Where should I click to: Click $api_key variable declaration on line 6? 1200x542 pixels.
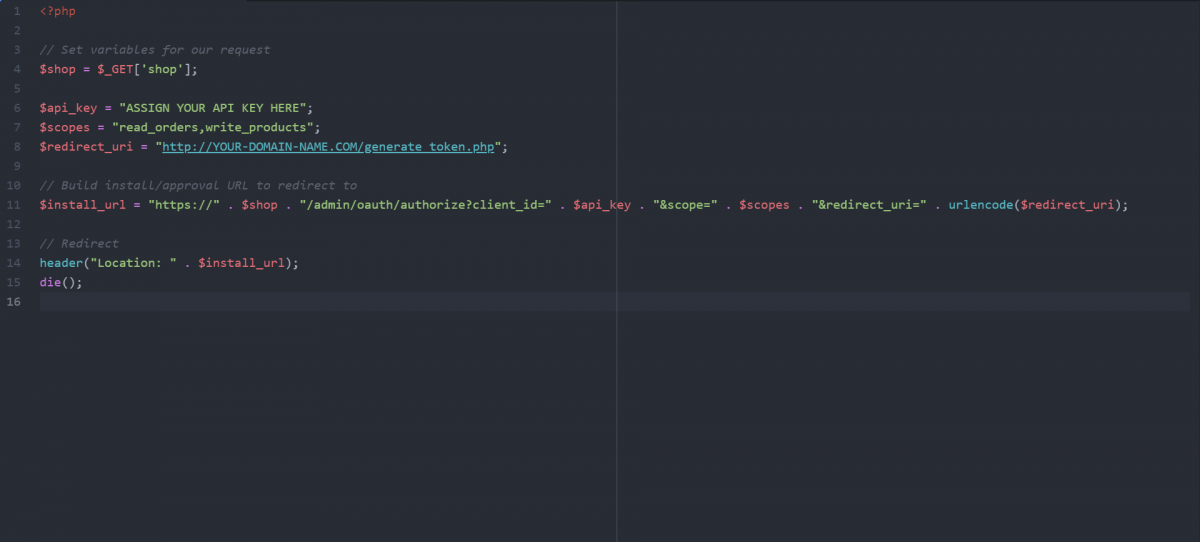tap(68, 108)
